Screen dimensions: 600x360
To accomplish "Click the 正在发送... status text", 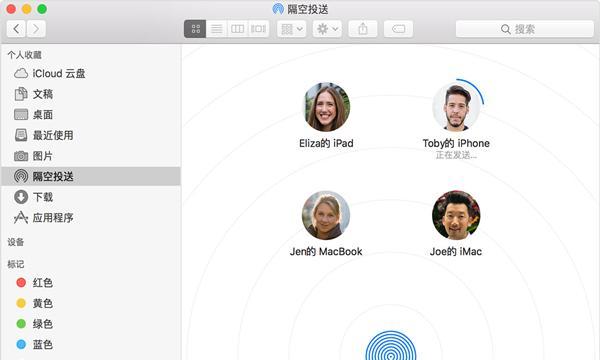I will click(456, 155).
